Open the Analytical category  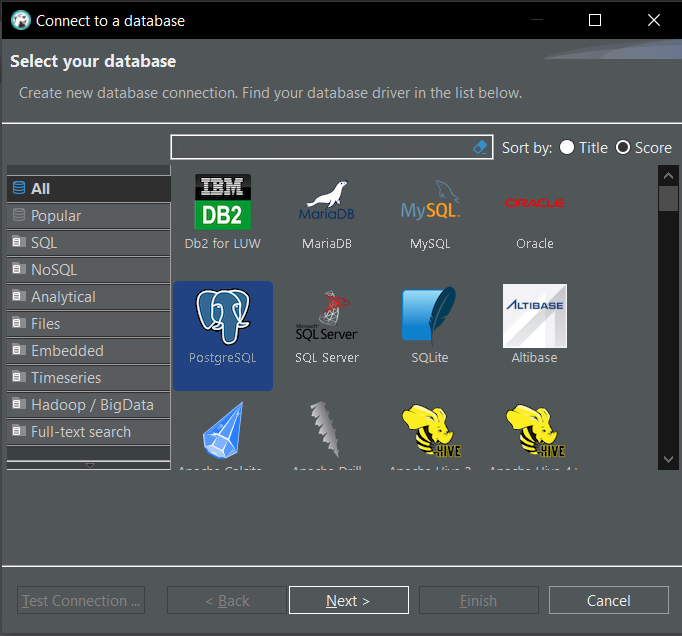click(x=89, y=296)
